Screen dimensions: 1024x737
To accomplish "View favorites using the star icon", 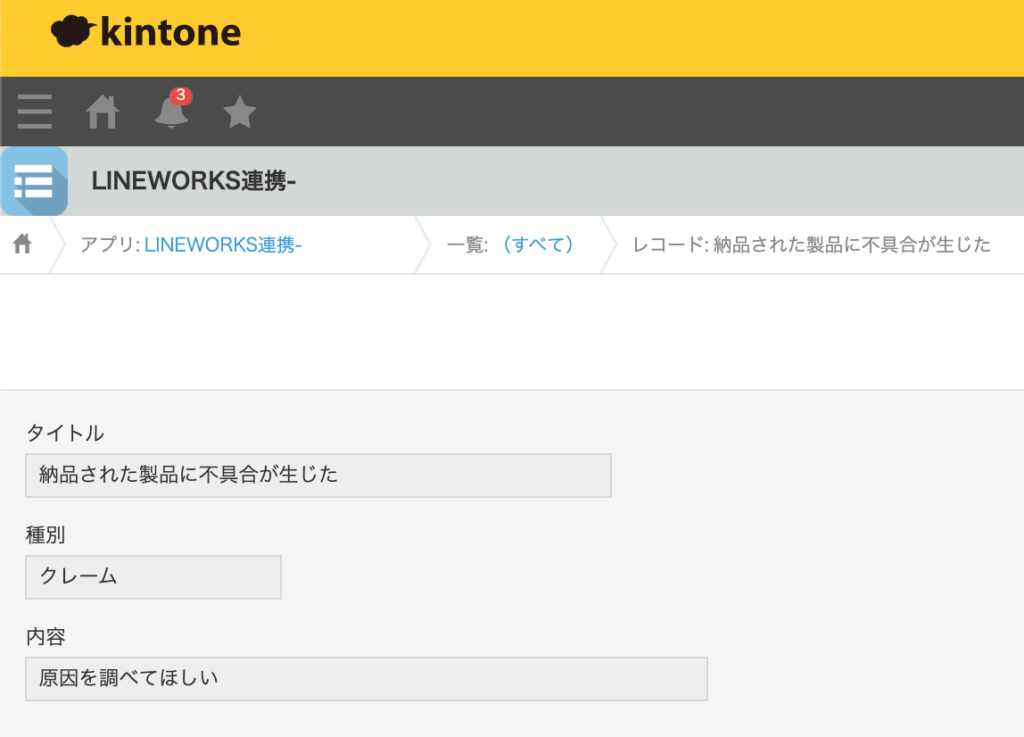I will 239,113.
